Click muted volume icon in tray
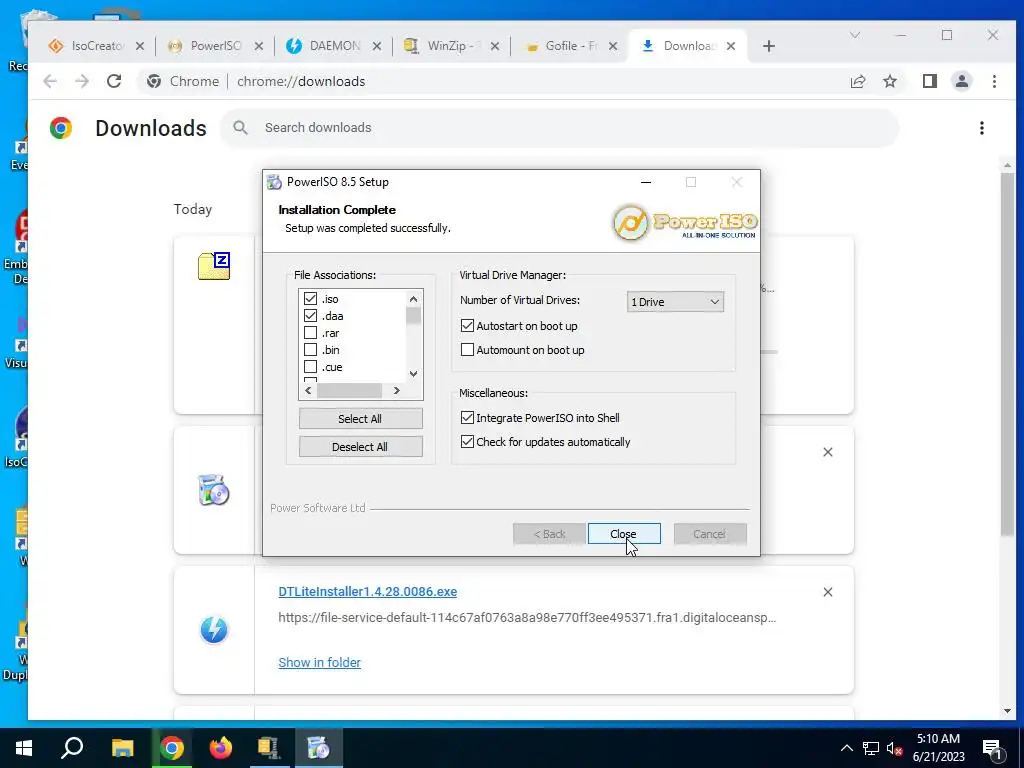1024x768 pixels. (895, 748)
